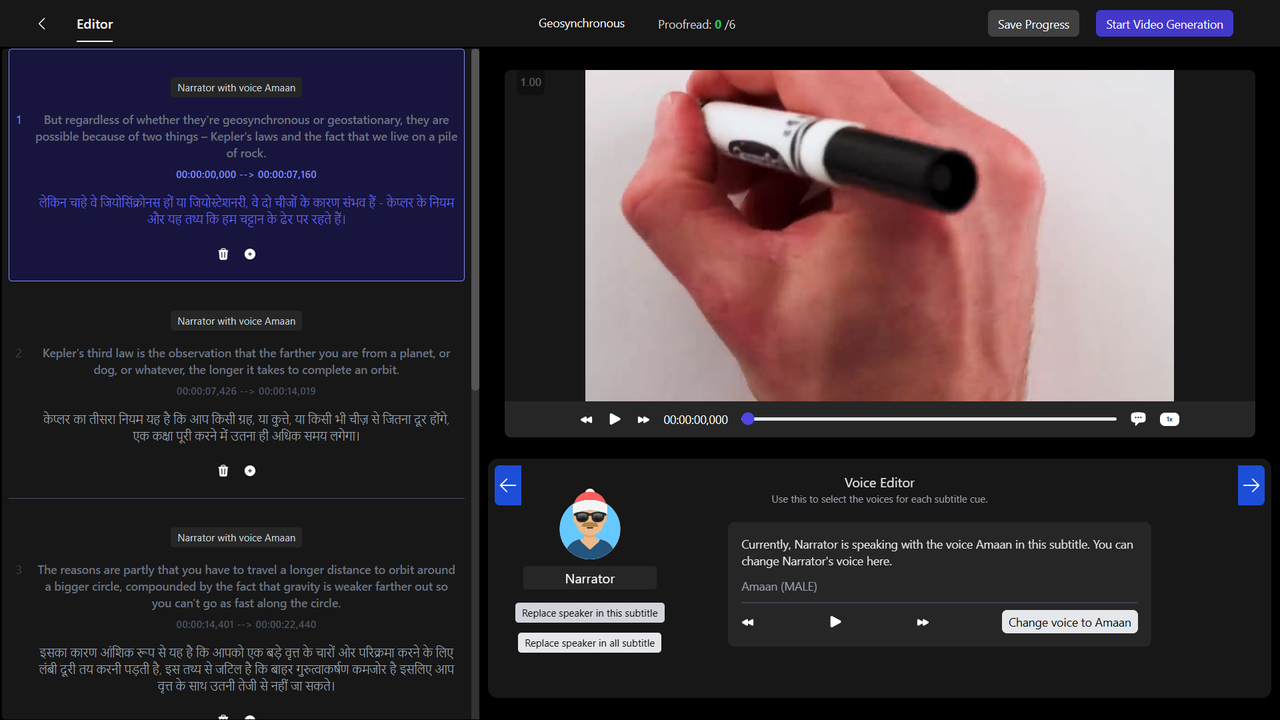Viewport: 1280px width, 720px height.
Task: Start Video Generation
Action: coord(1164,23)
